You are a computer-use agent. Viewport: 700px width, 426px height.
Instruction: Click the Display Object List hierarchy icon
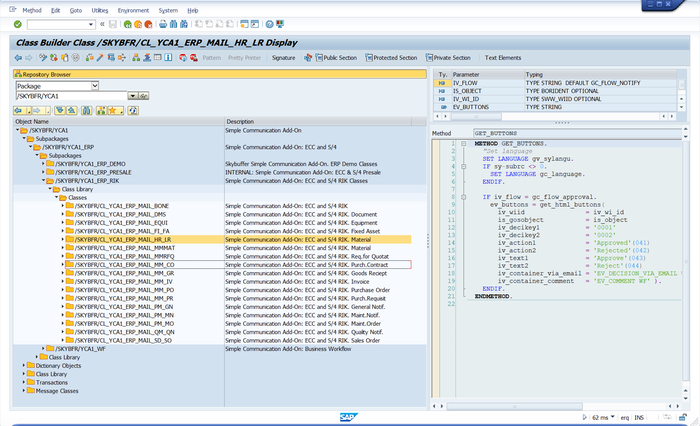tap(136, 58)
